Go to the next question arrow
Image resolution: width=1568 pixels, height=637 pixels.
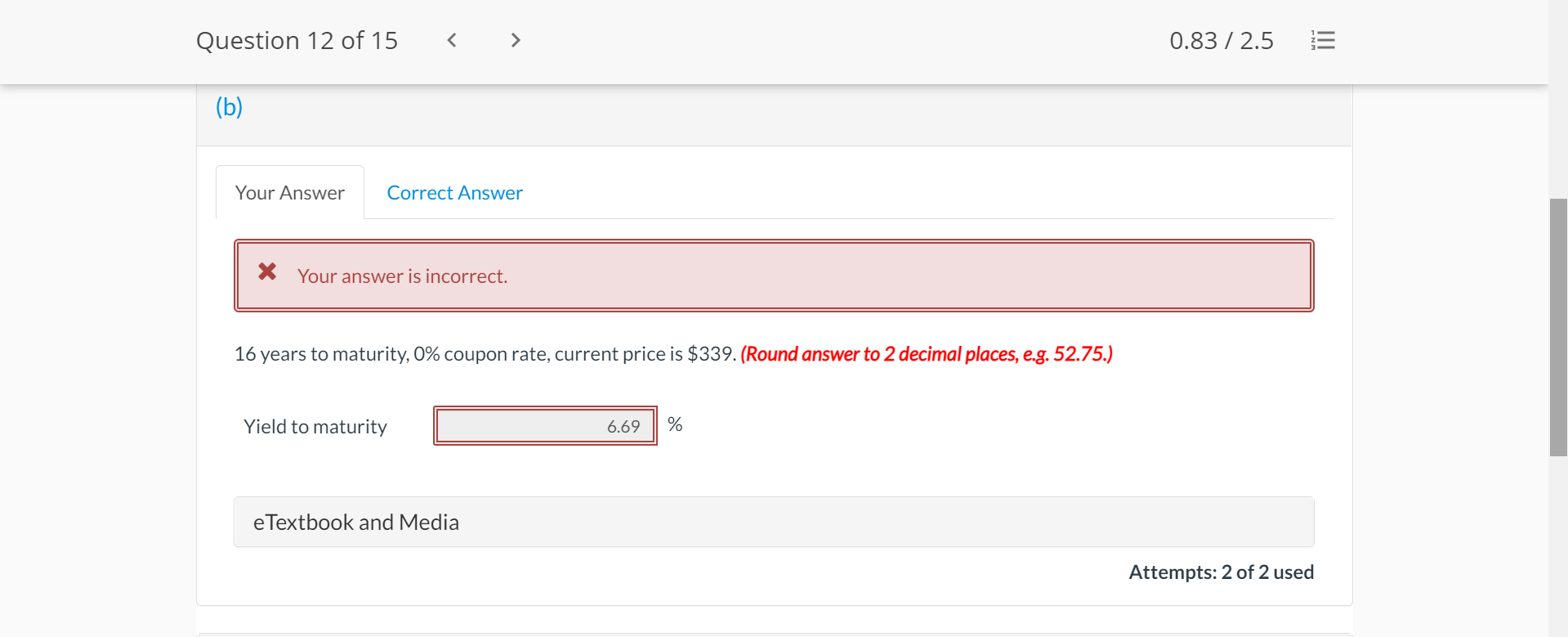click(515, 40)
